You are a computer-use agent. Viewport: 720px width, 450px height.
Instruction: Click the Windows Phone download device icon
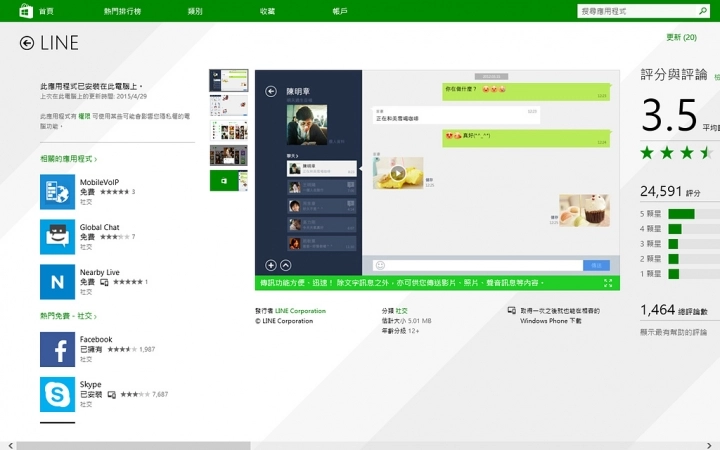[512, 311]
